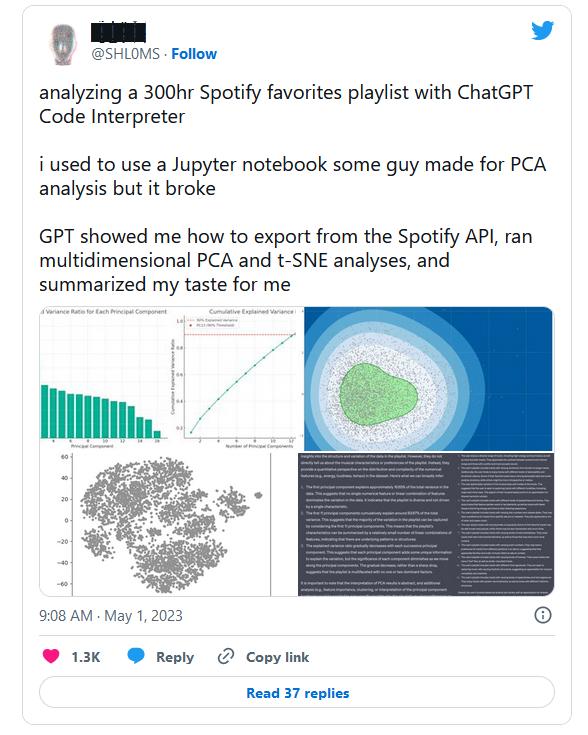
Task: Open the 9:08 AM May 1, 2023 timestamp
Action: click(111, 615)
